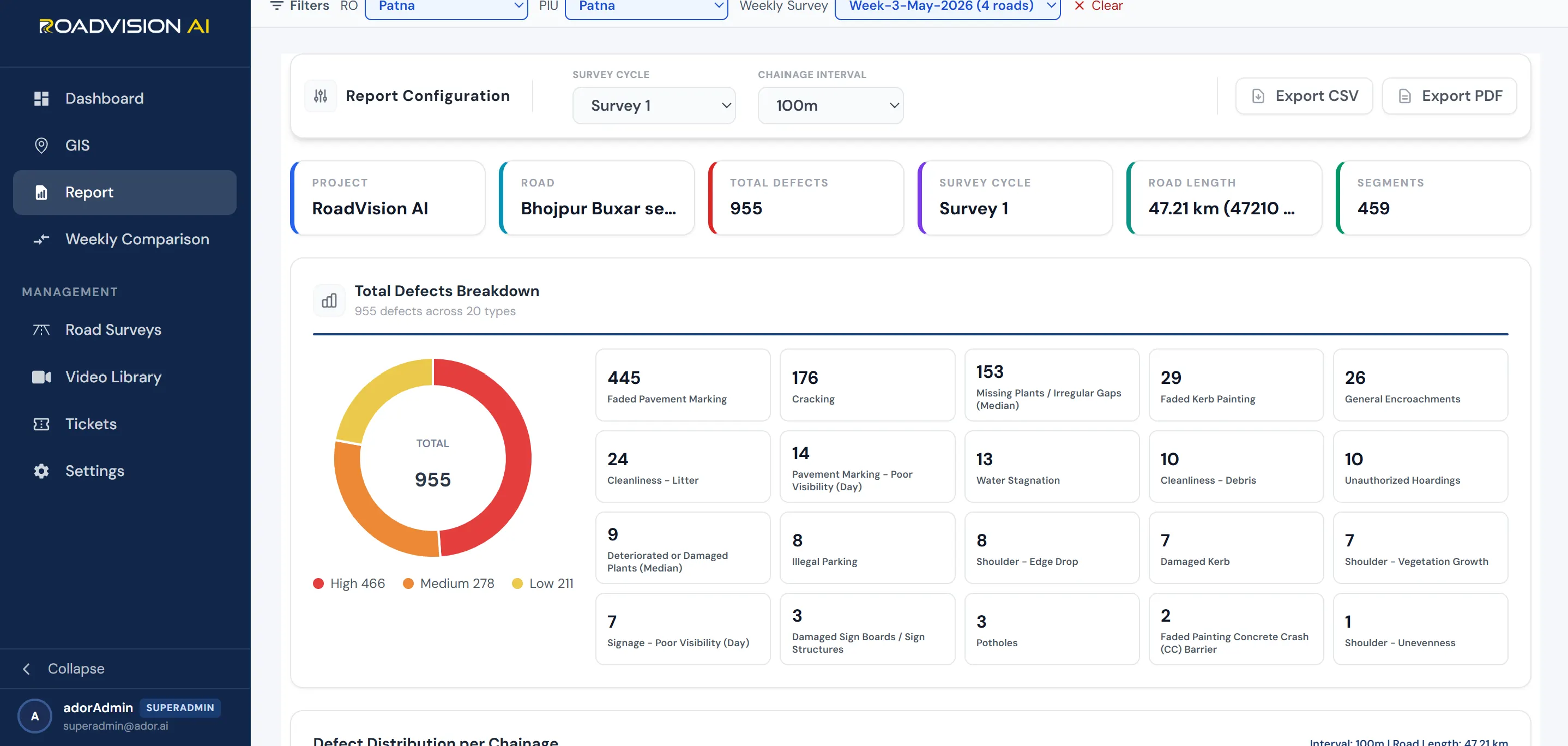Open the Survey Cycle Survey 1 dropdown
The height and width of the screenshot is (746, 1568).
point(654,105)
